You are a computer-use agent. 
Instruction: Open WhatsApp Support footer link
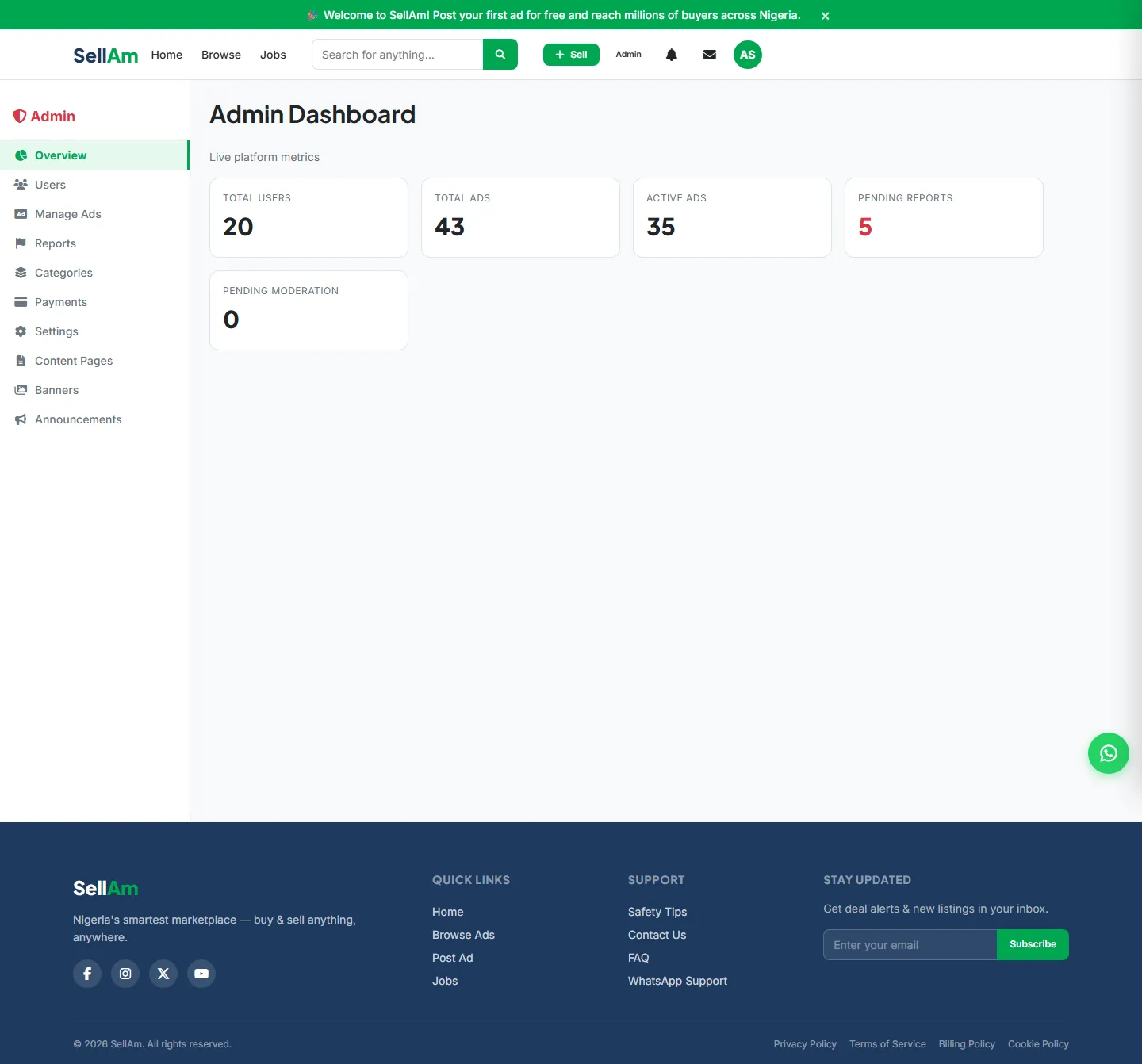[x=677, y=981]
